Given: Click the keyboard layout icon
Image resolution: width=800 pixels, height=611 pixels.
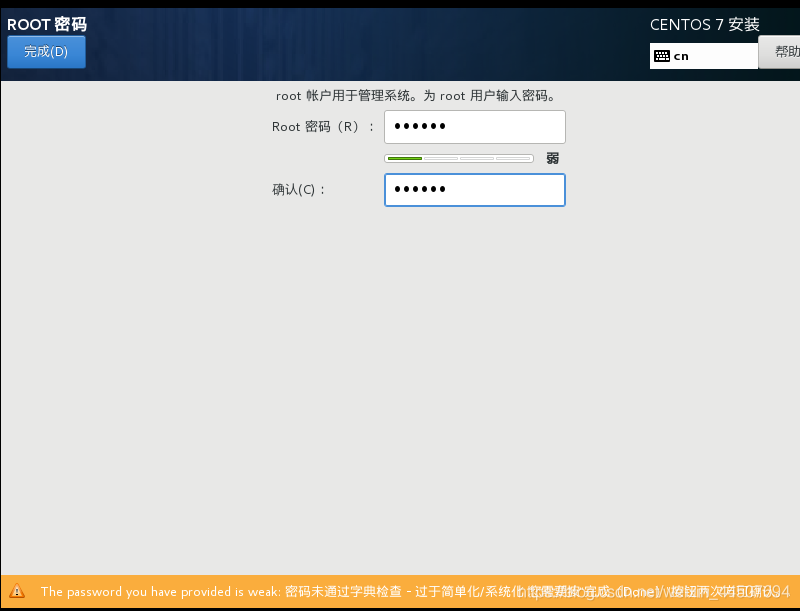Looking at the screenshot, I should coord(662,56).
